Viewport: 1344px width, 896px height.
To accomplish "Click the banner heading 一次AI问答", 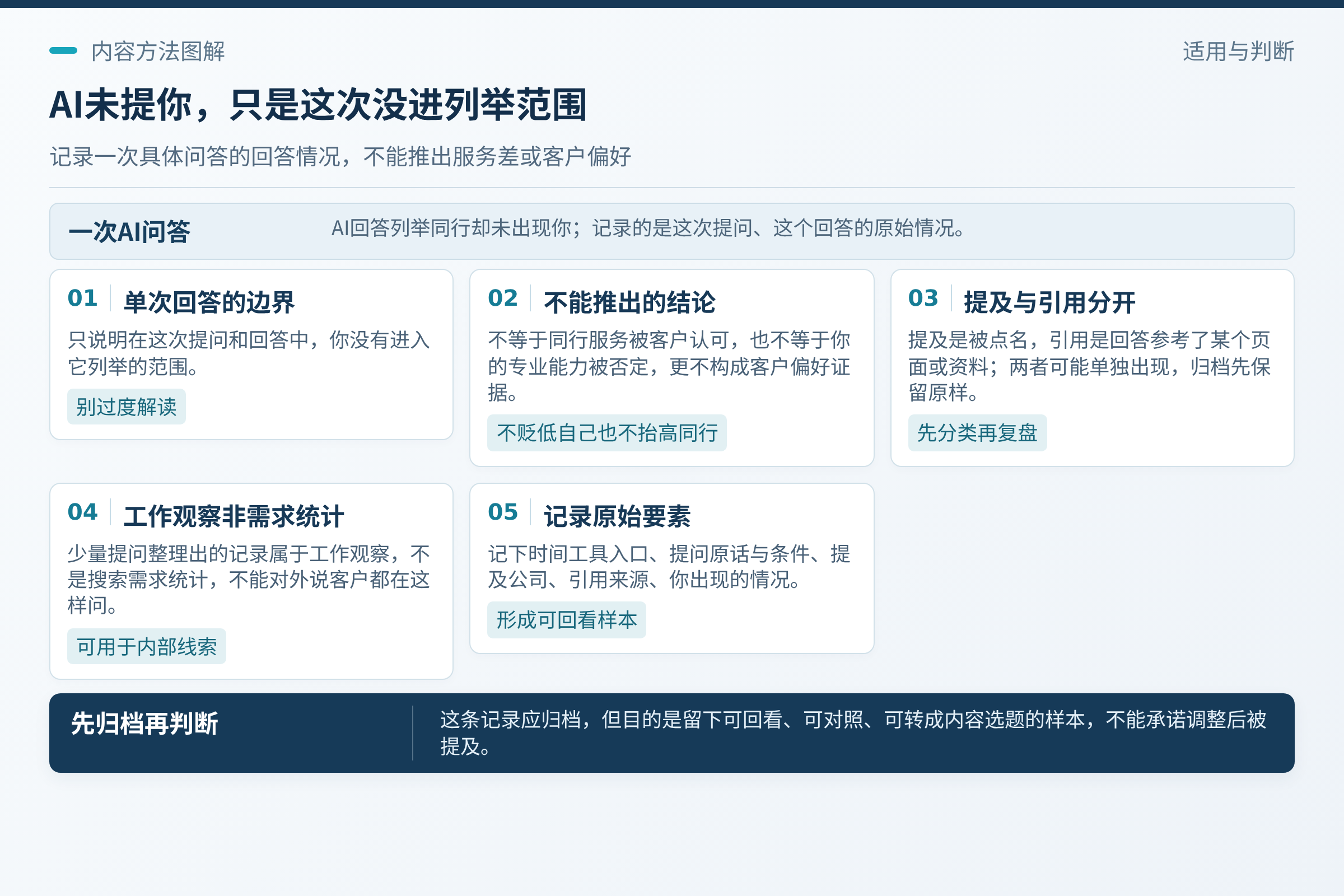I will click(x=129, y=231).
